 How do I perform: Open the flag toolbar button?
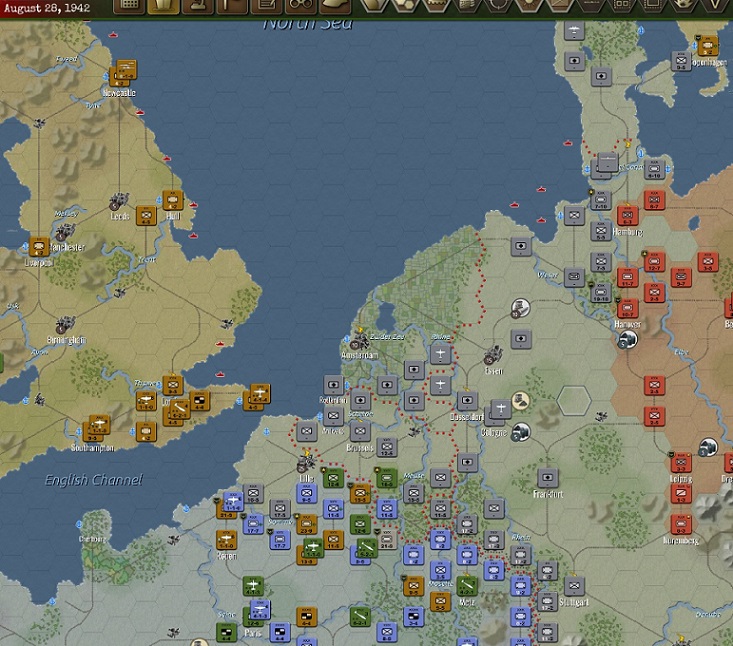(x=232, y=6)
